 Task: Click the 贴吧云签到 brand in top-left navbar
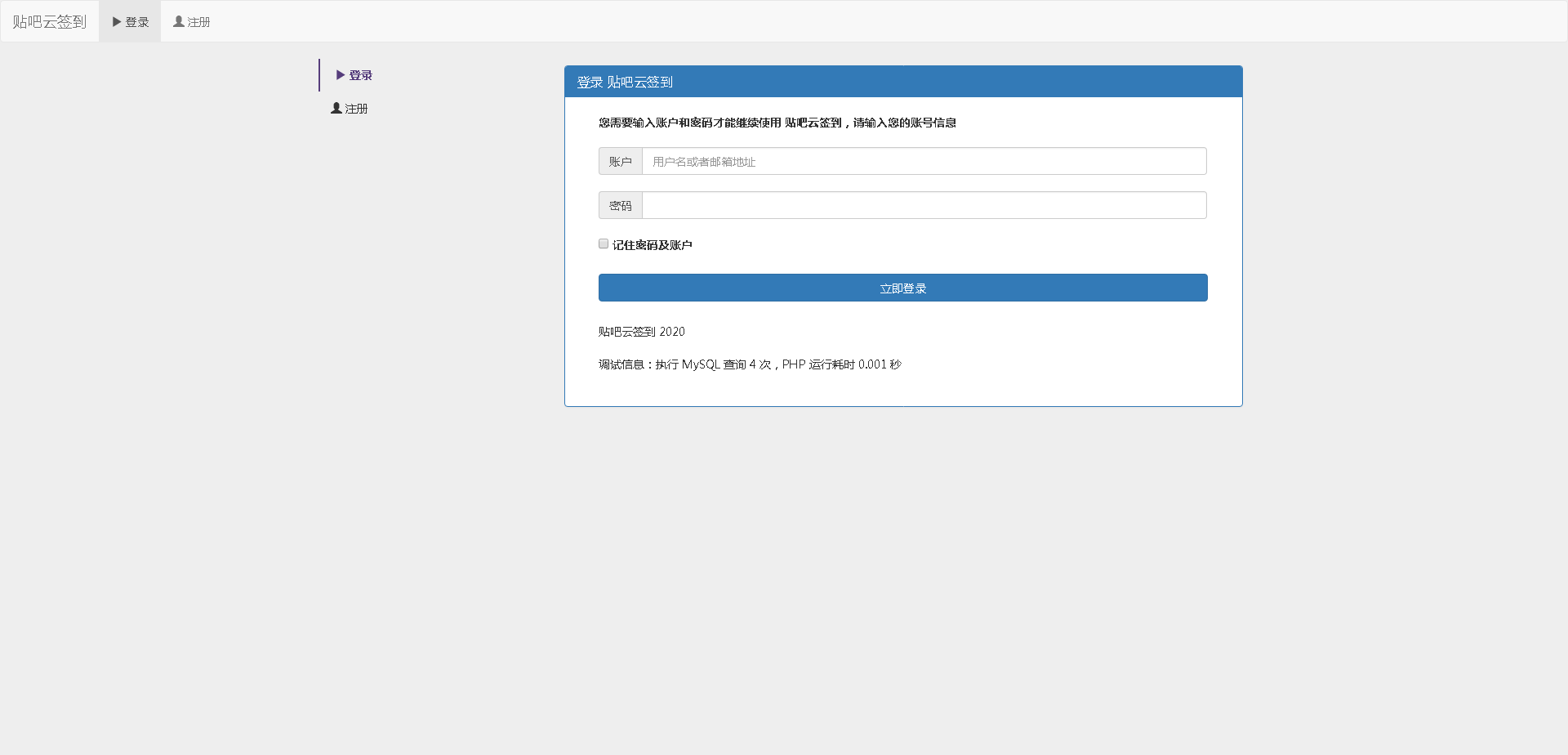(x=49, y=22)
